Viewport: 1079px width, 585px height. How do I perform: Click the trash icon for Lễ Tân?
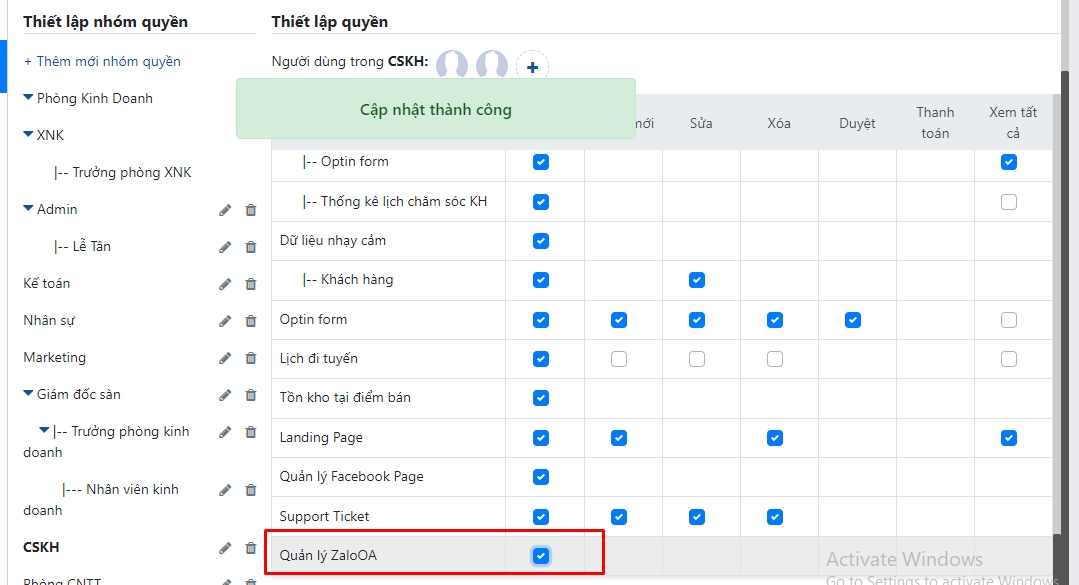click(251, 247)
